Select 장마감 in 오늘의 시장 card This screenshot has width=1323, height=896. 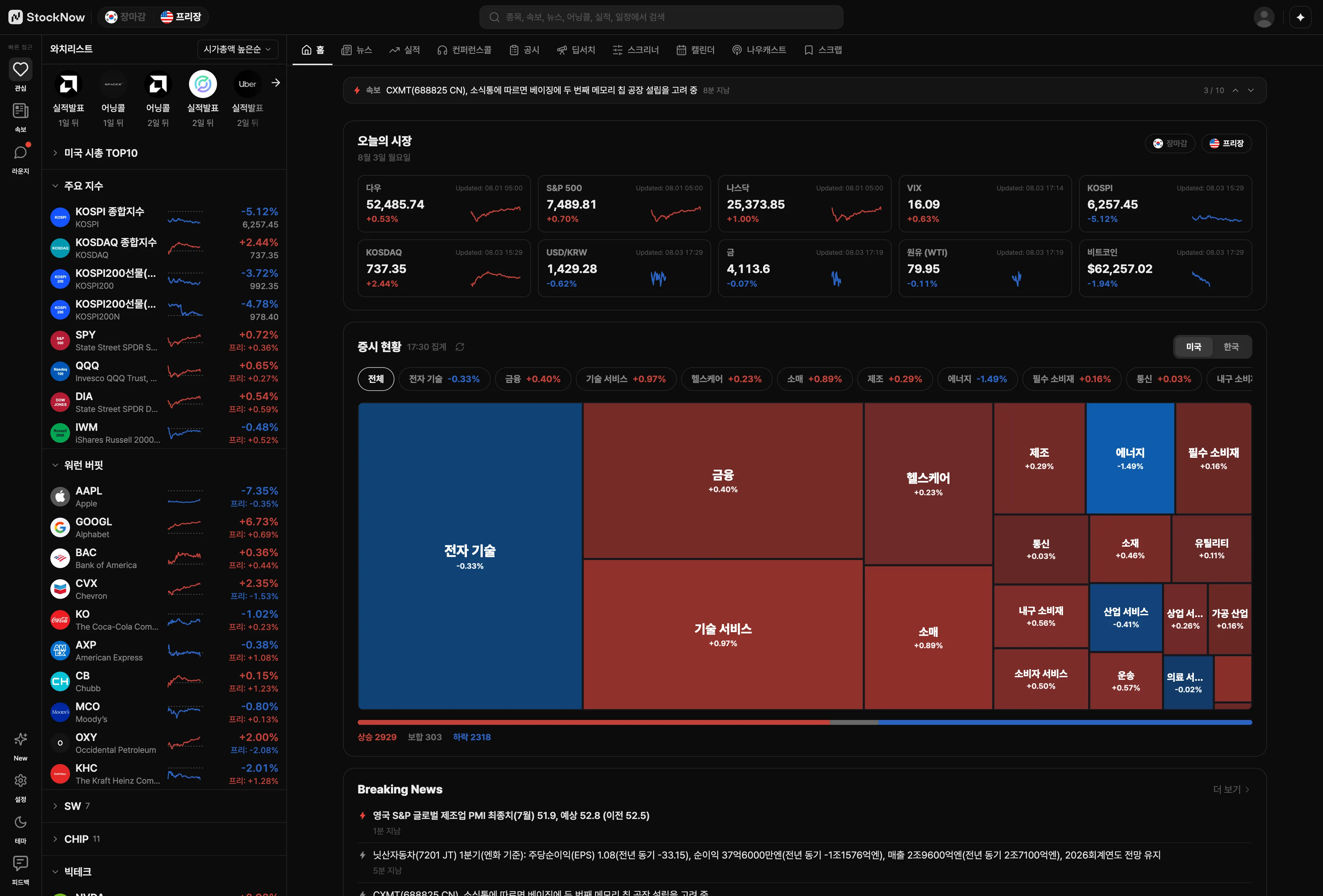click(1170, 143)
